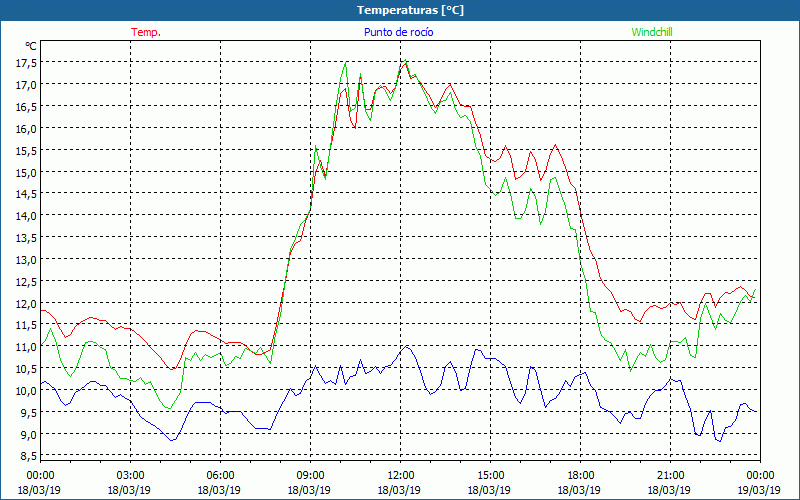Click the 09:00 time axis label
This screenshot has width=800, height=500.
click(x=310, y=476)
